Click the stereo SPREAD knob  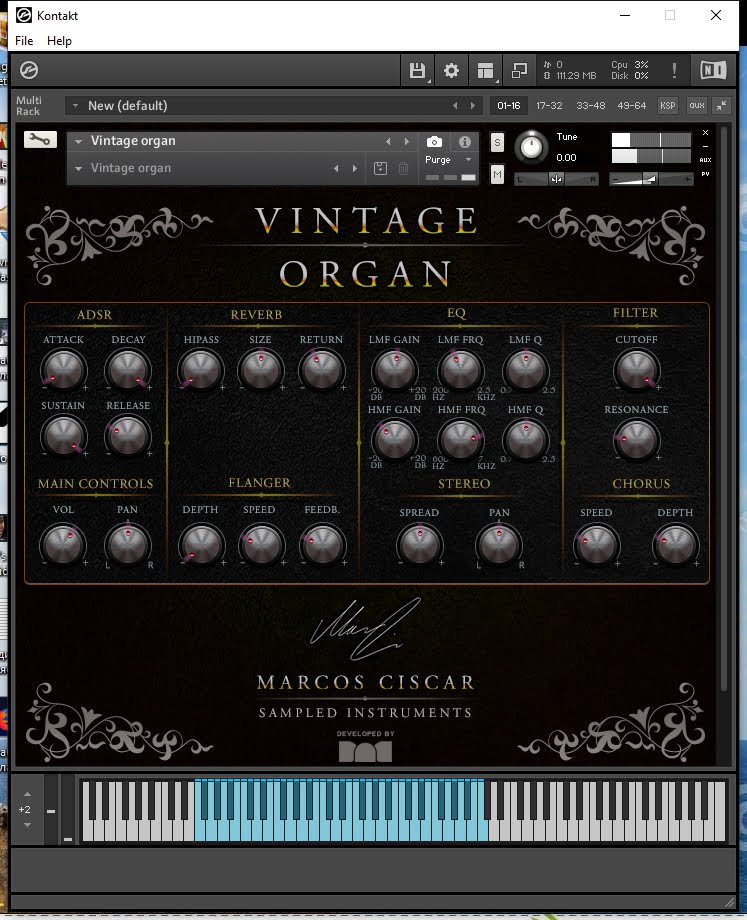pyautogui.click(x=420, y=545)
